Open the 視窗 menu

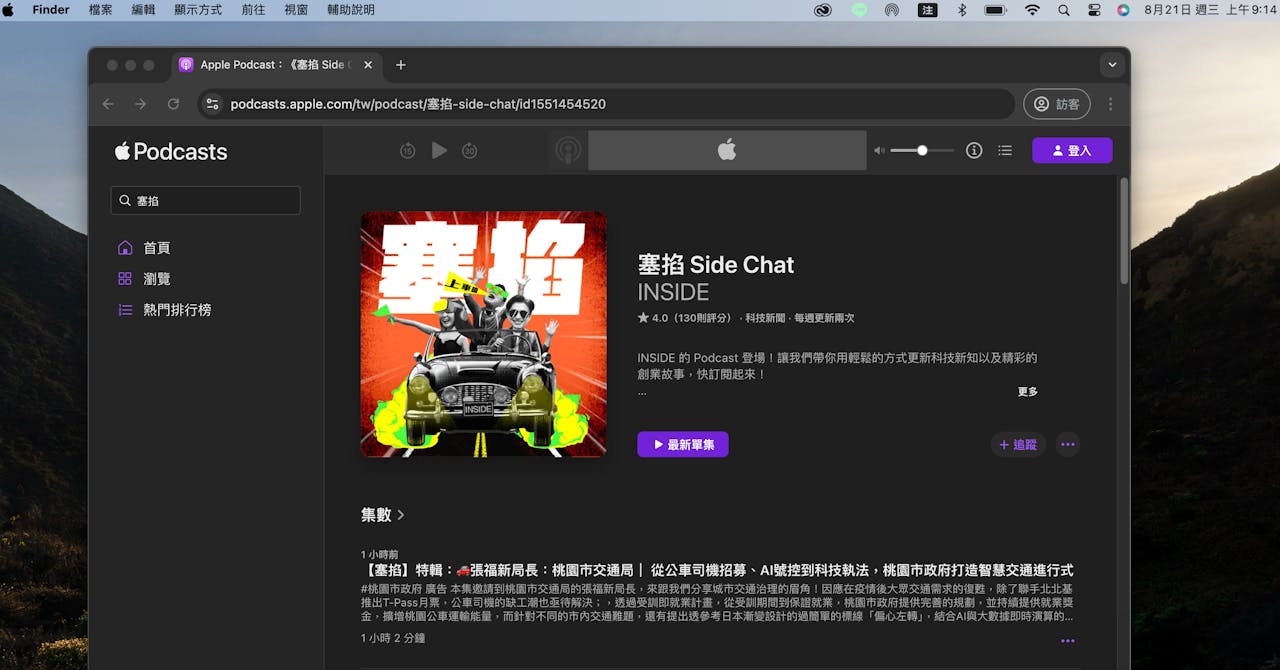(296, 10)
